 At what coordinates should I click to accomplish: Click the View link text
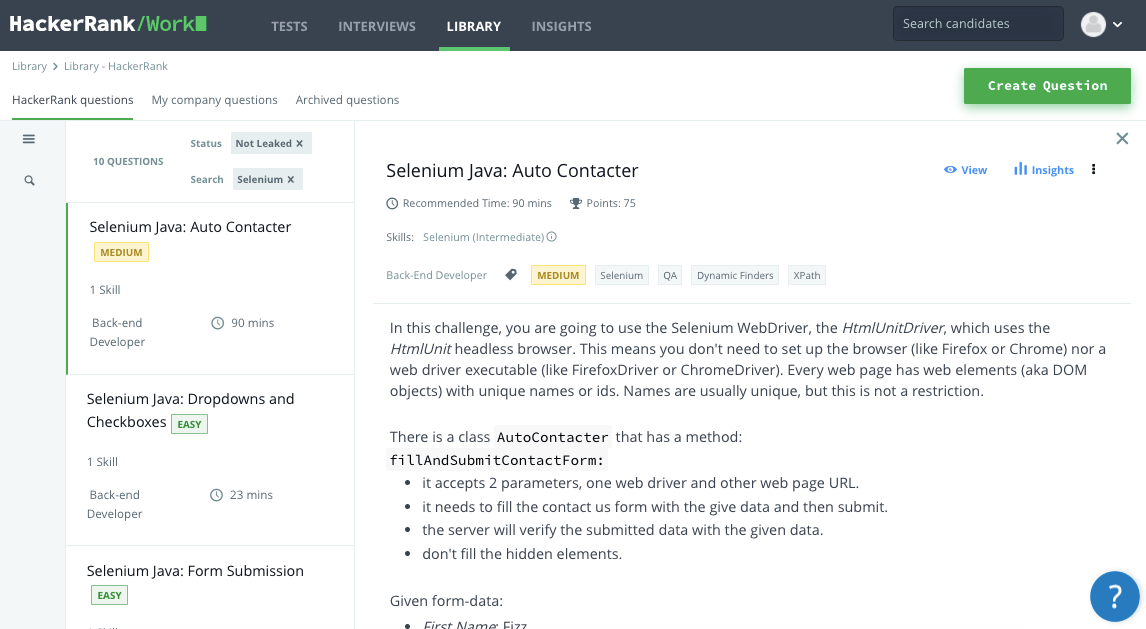point(974,170)
